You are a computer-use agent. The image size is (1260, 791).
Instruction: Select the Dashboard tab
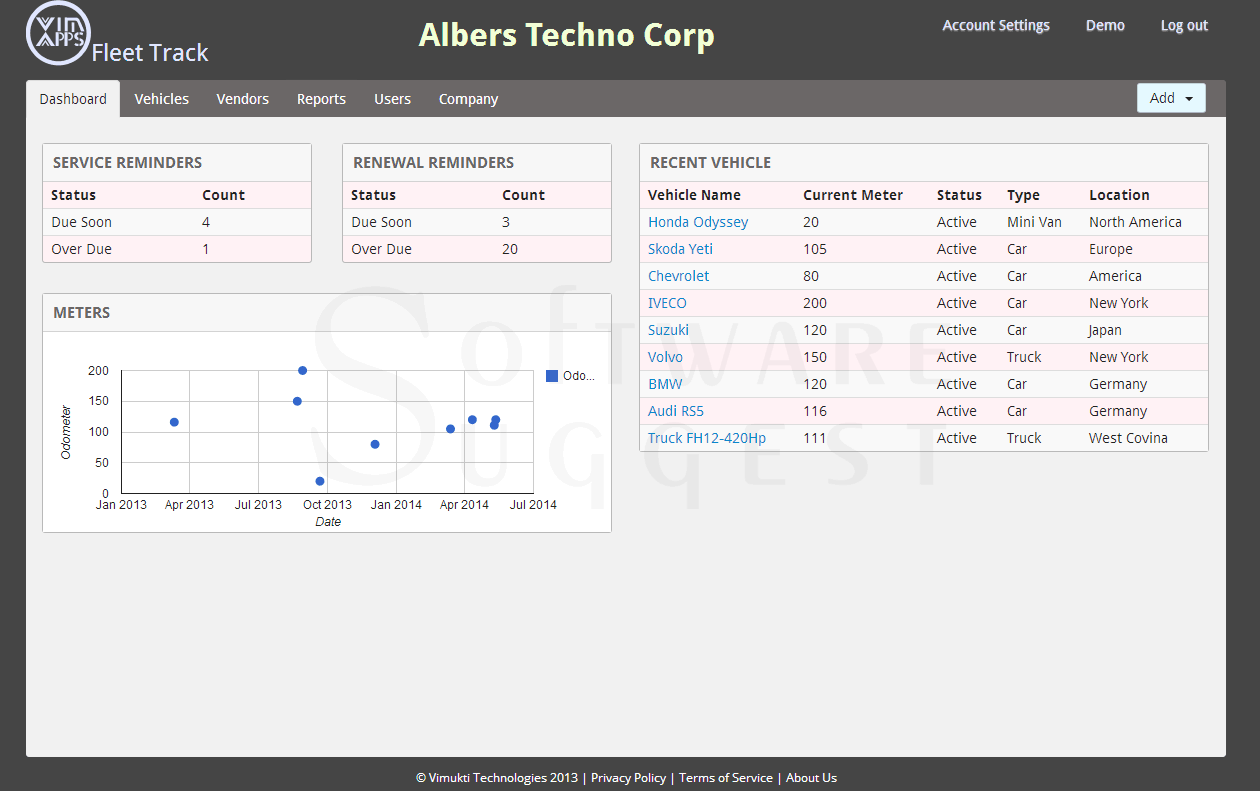point(73,99)
